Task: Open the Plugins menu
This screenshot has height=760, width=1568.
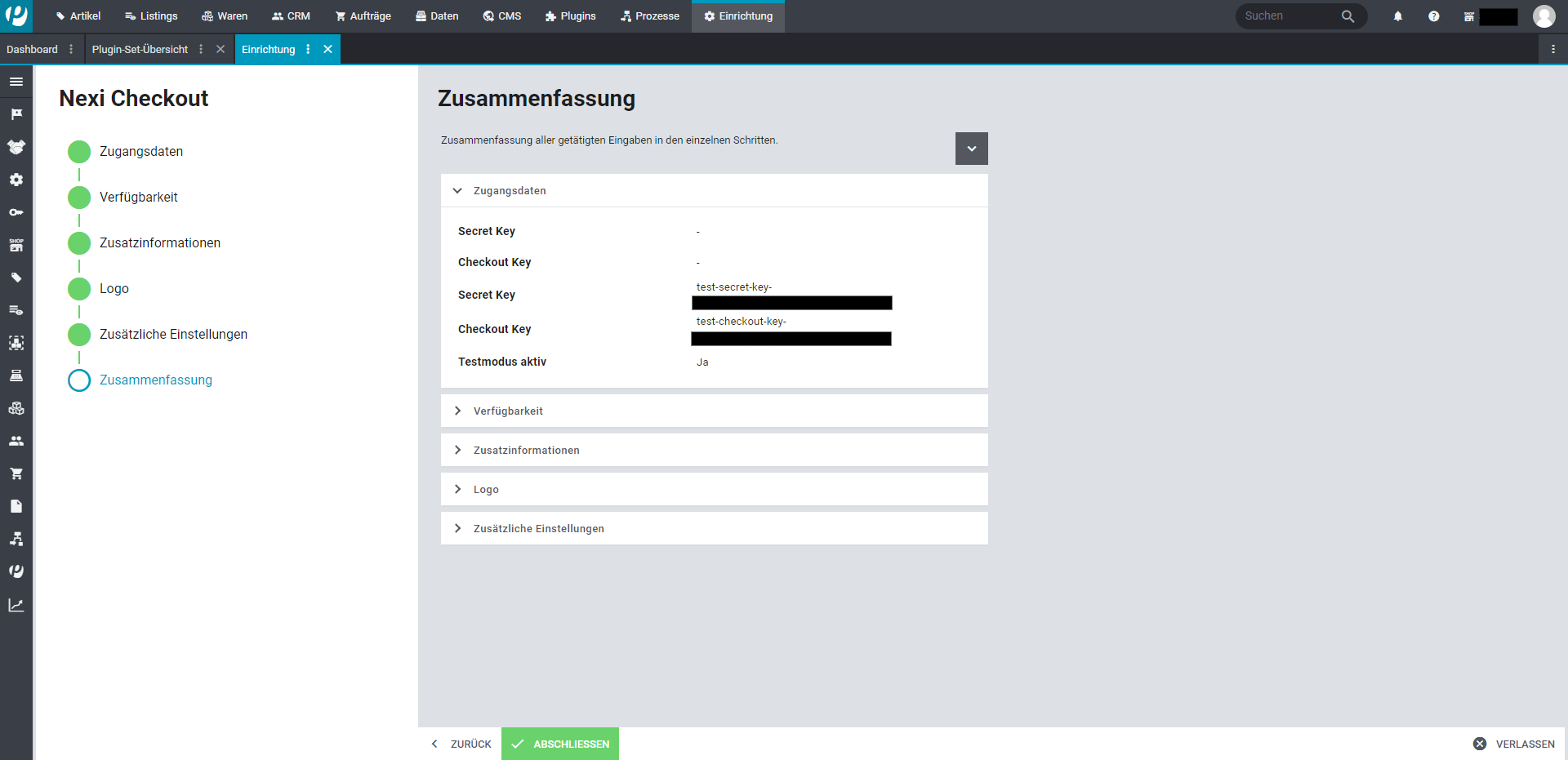Action: click(x=570, y=16)
